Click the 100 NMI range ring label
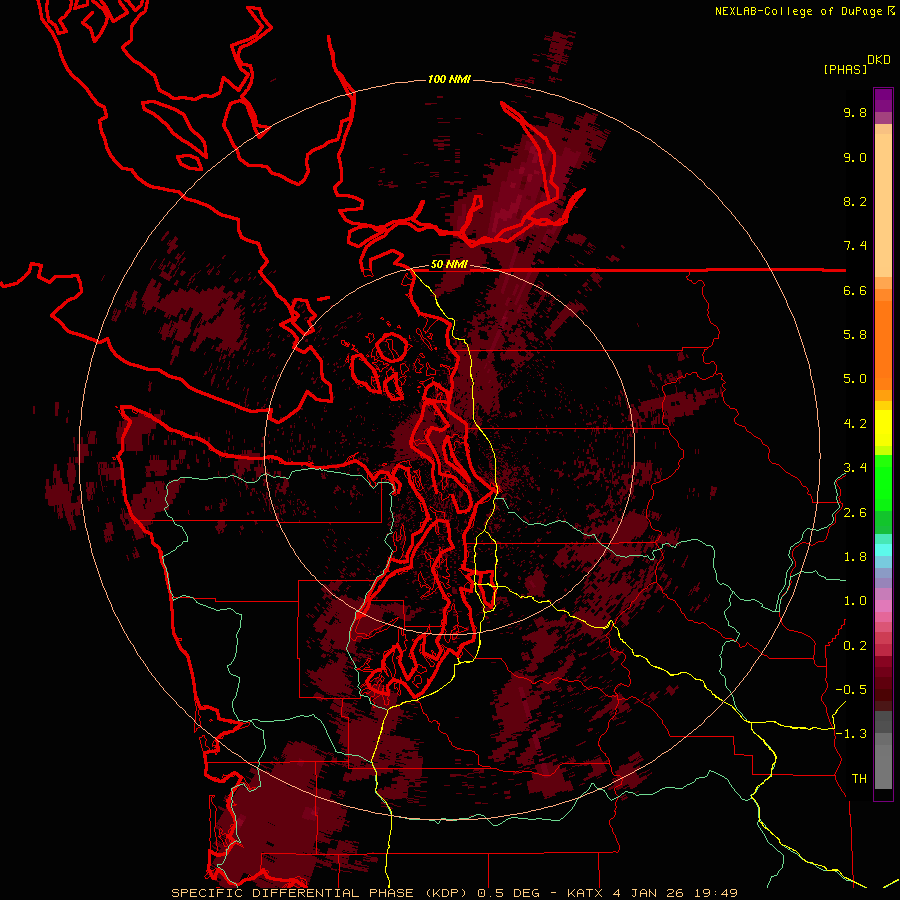Image resolution: width=900 pixels, height=900 pixels. click(449, 79)
